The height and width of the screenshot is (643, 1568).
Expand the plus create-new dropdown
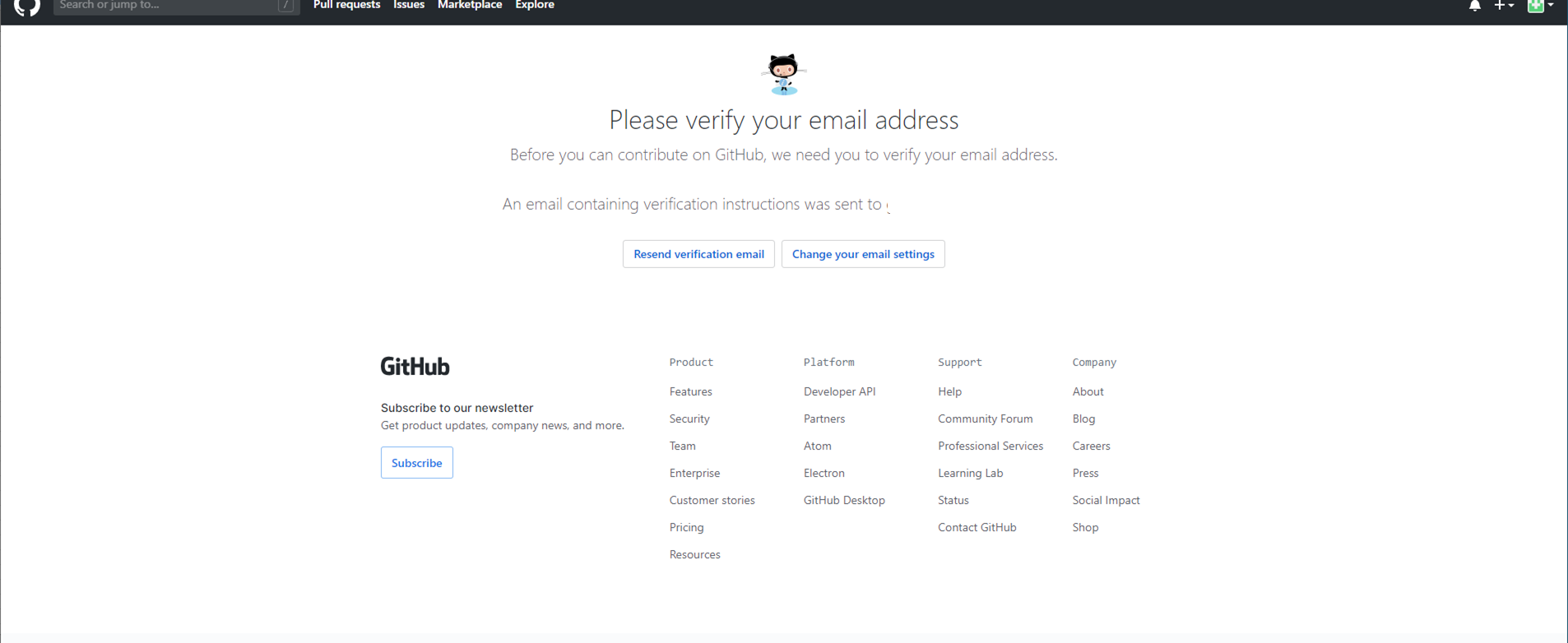(x=1504, y=6)
